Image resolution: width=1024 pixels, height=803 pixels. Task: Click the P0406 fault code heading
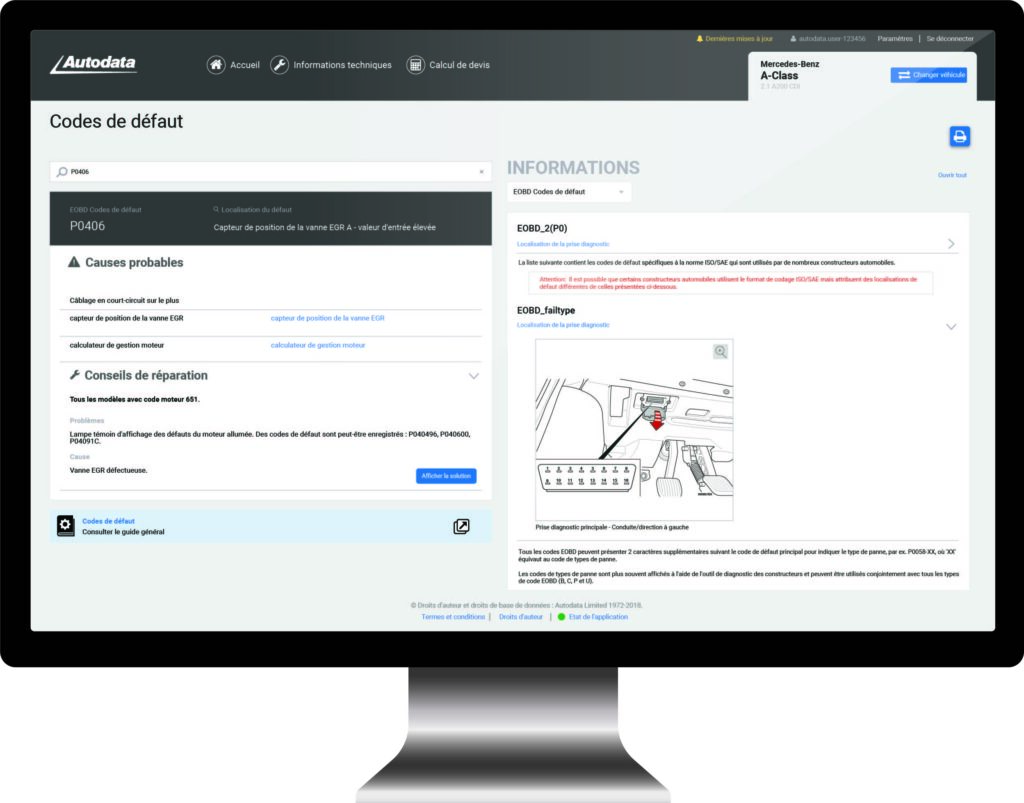click(88, 226)
